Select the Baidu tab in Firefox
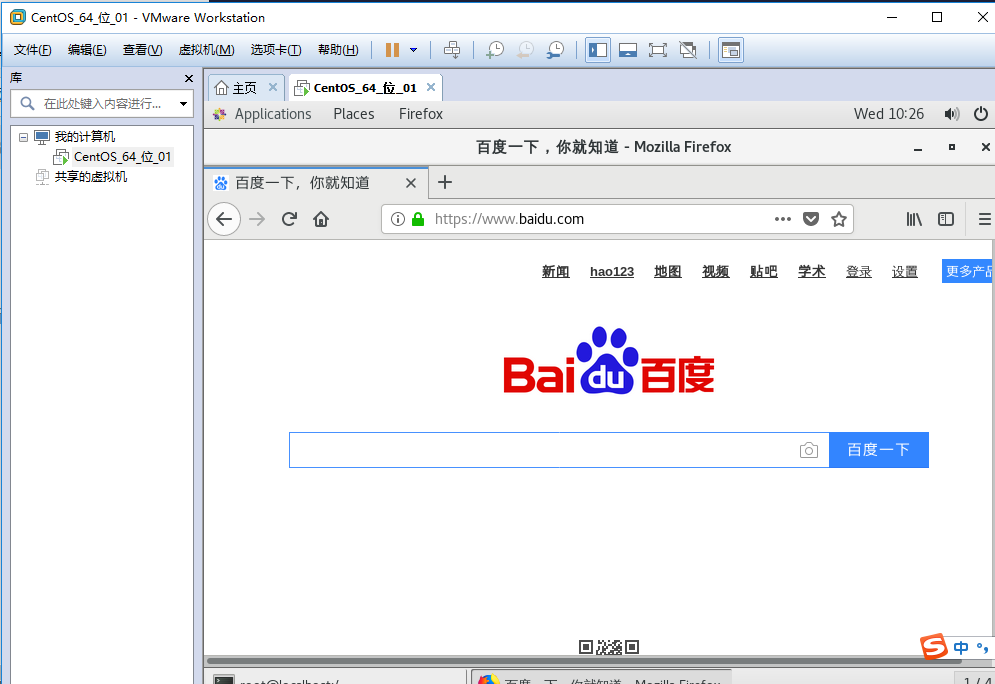Screen dimensions: 995x684 click(302, 183)
